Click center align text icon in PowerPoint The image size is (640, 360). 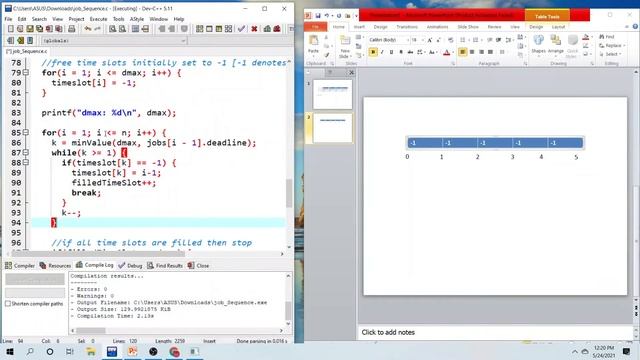(x=472, y=52)
